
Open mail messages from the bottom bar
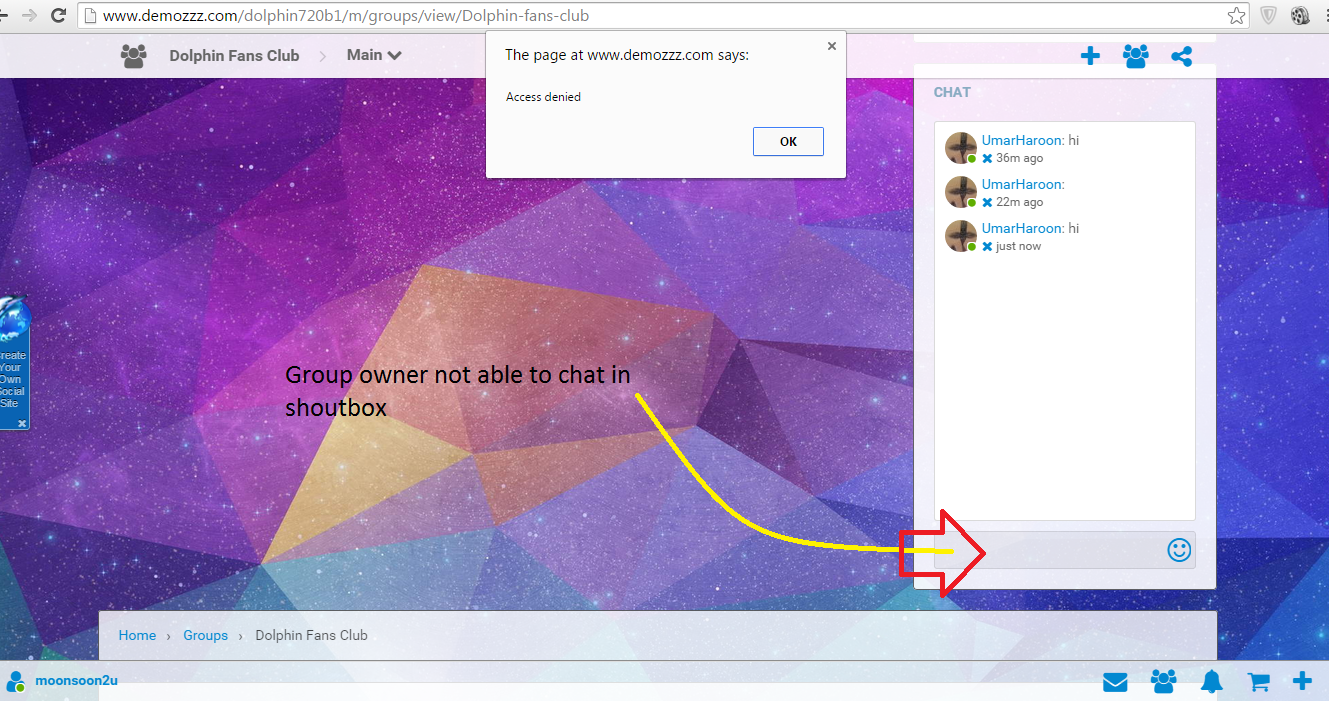[1115, 682]
